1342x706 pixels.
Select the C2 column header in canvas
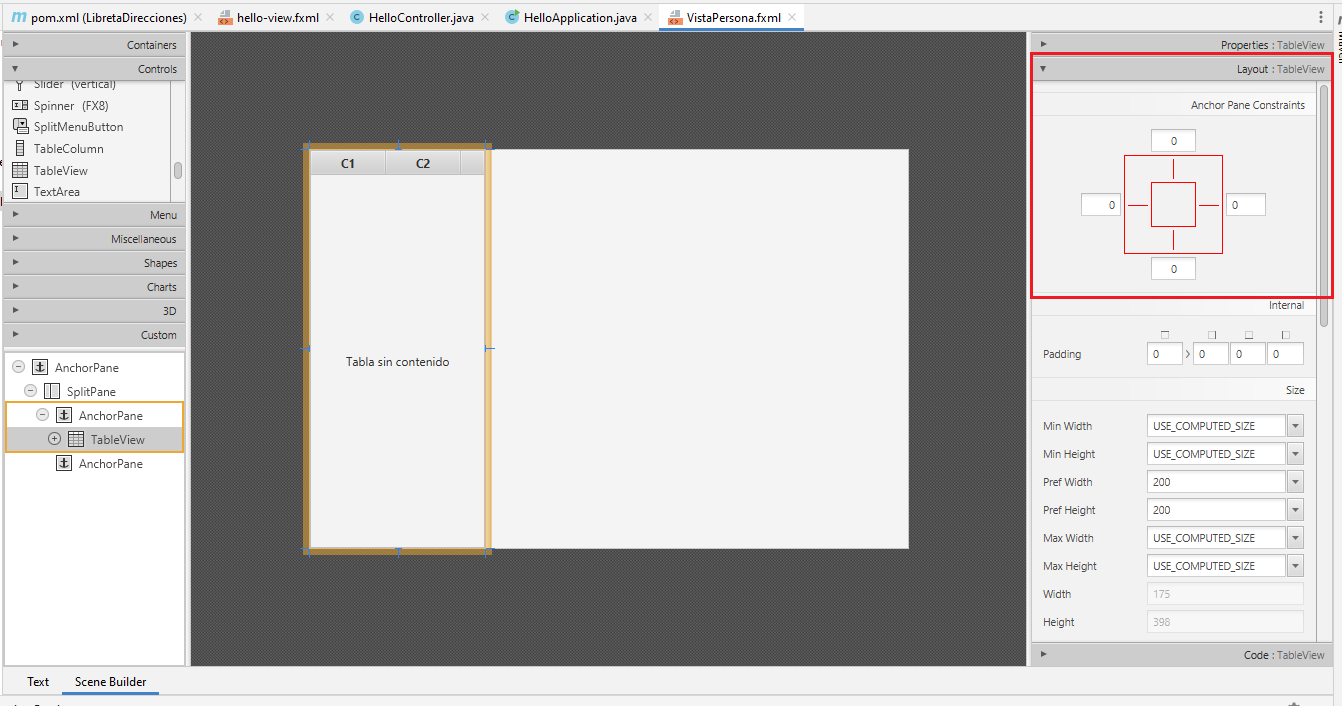423,163
